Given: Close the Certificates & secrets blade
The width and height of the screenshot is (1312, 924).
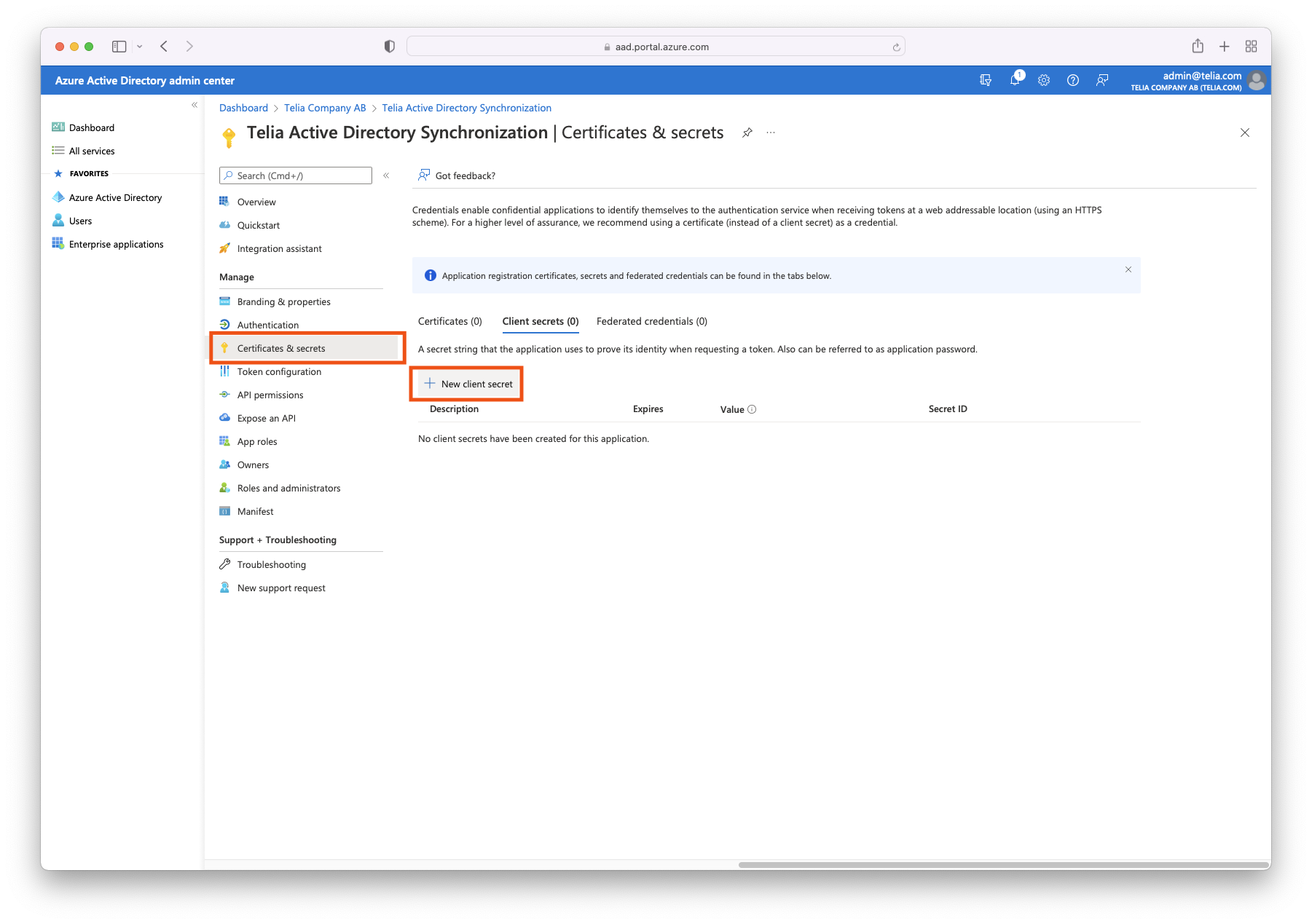Looking at the screenshot, I should click(x=1245, y=133).
